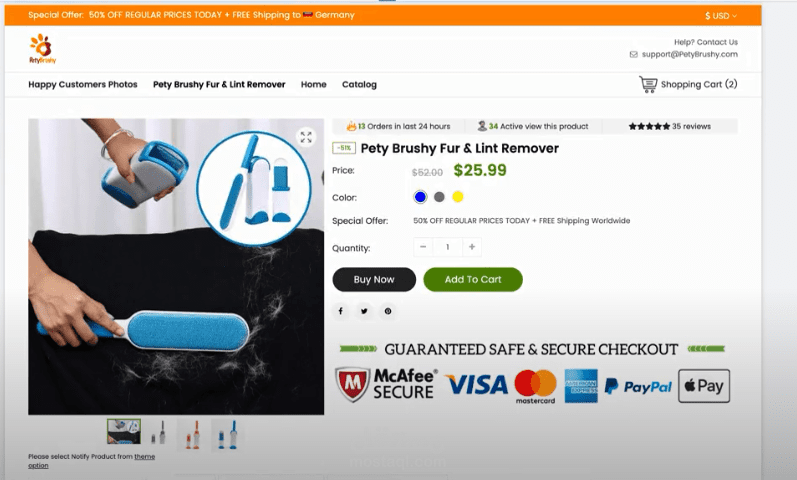
Task: Open the USD currency dropdown
Action: [x=721, y=16]
